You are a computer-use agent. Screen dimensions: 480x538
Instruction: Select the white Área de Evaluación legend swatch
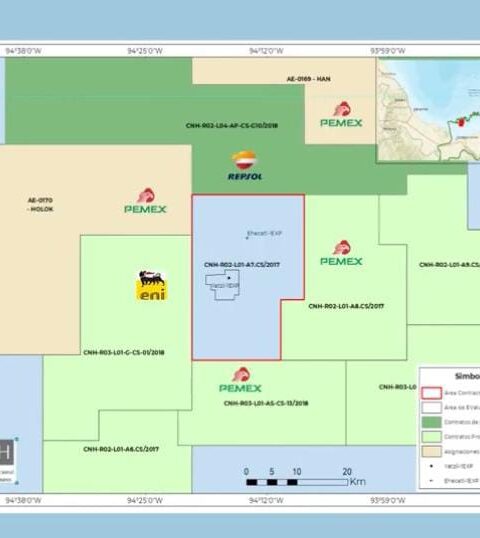(x=432, y=408)
